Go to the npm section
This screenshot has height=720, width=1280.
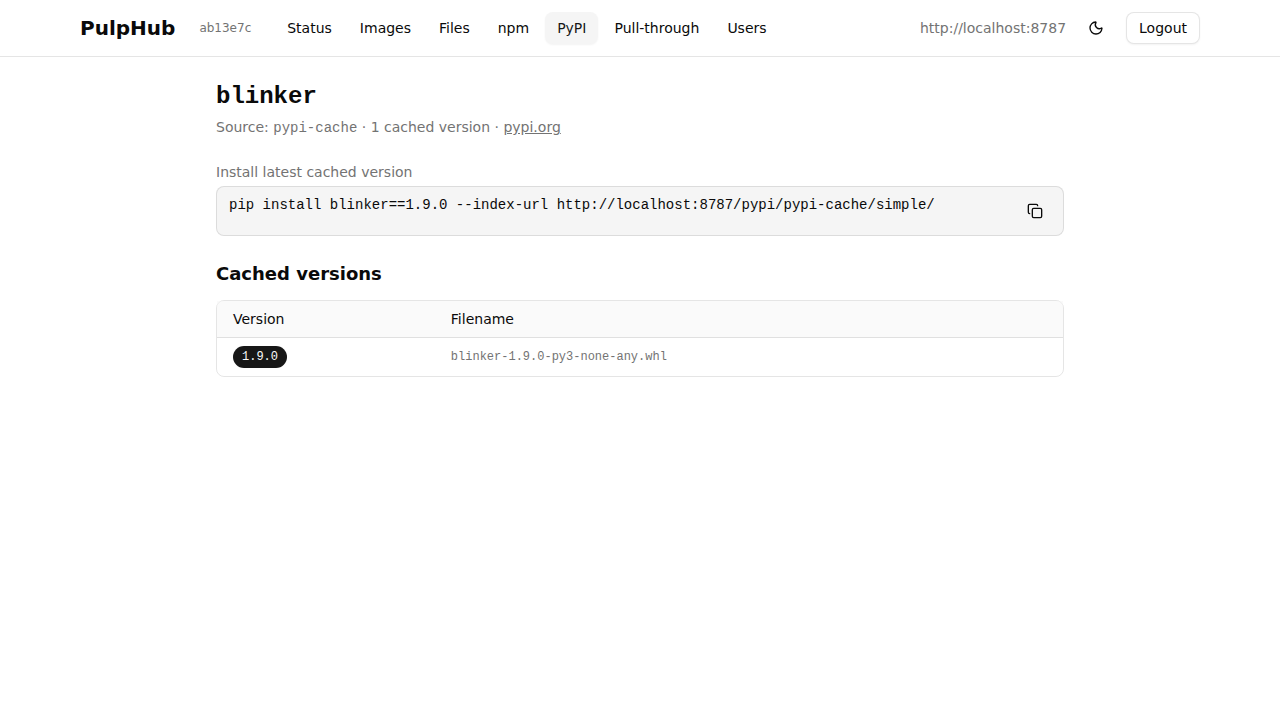[513, 28]
